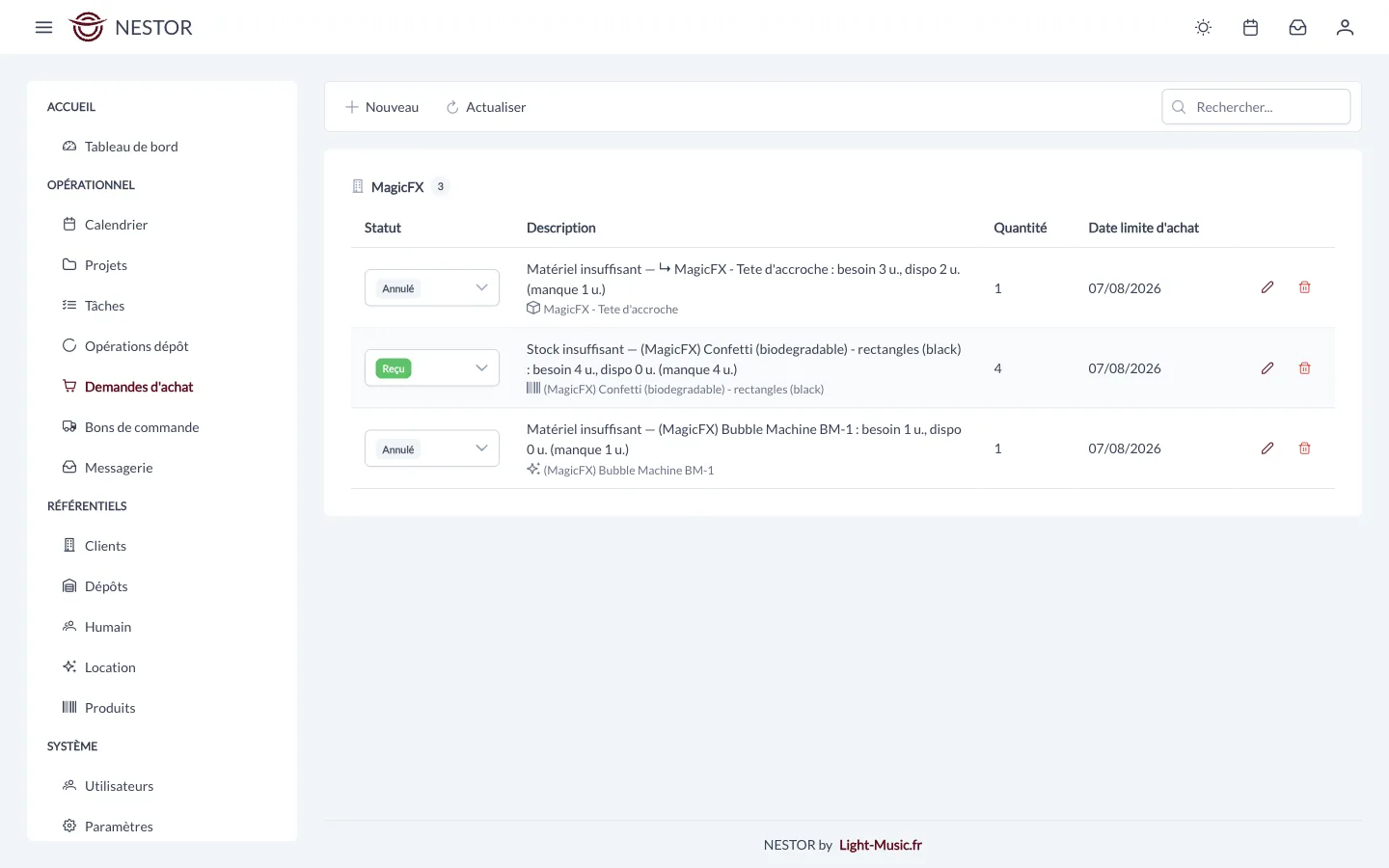The height and width of the screenshot is (868, 1389).
Task: Toggle the light/dark theme sun icon
Action: (x=1203, y=27)
